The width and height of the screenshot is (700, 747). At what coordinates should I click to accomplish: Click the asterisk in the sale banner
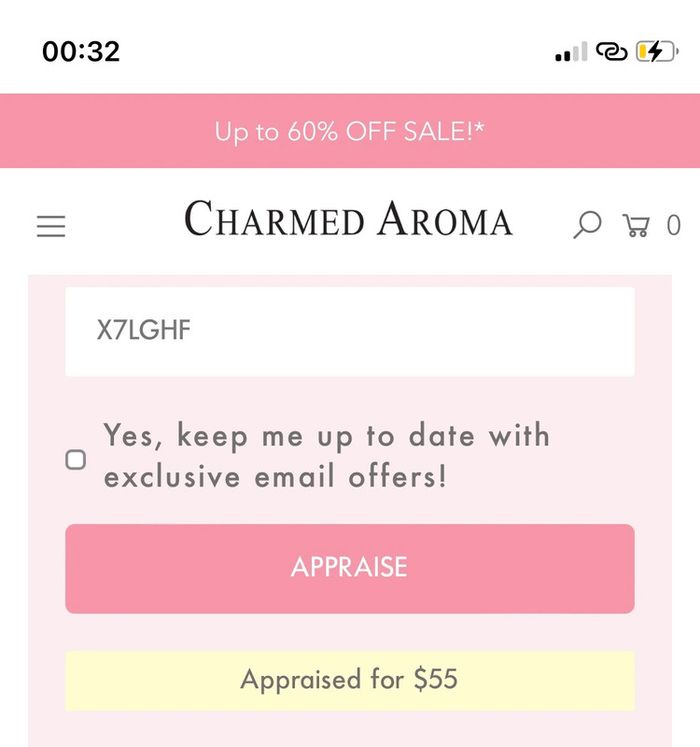(x=479, y=128)
